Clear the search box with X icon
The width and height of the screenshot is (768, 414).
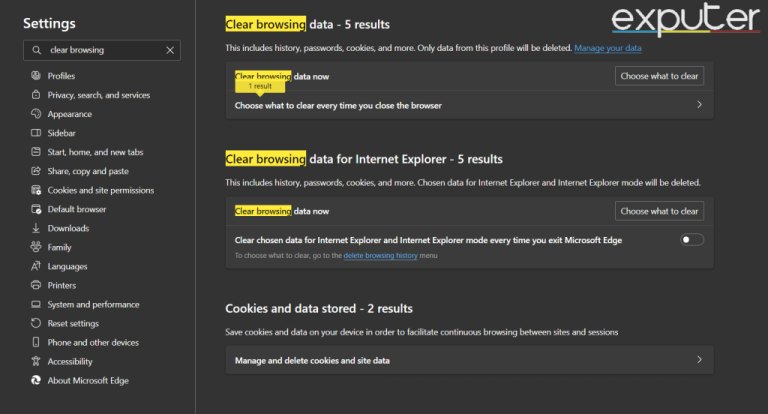(170, 50)
